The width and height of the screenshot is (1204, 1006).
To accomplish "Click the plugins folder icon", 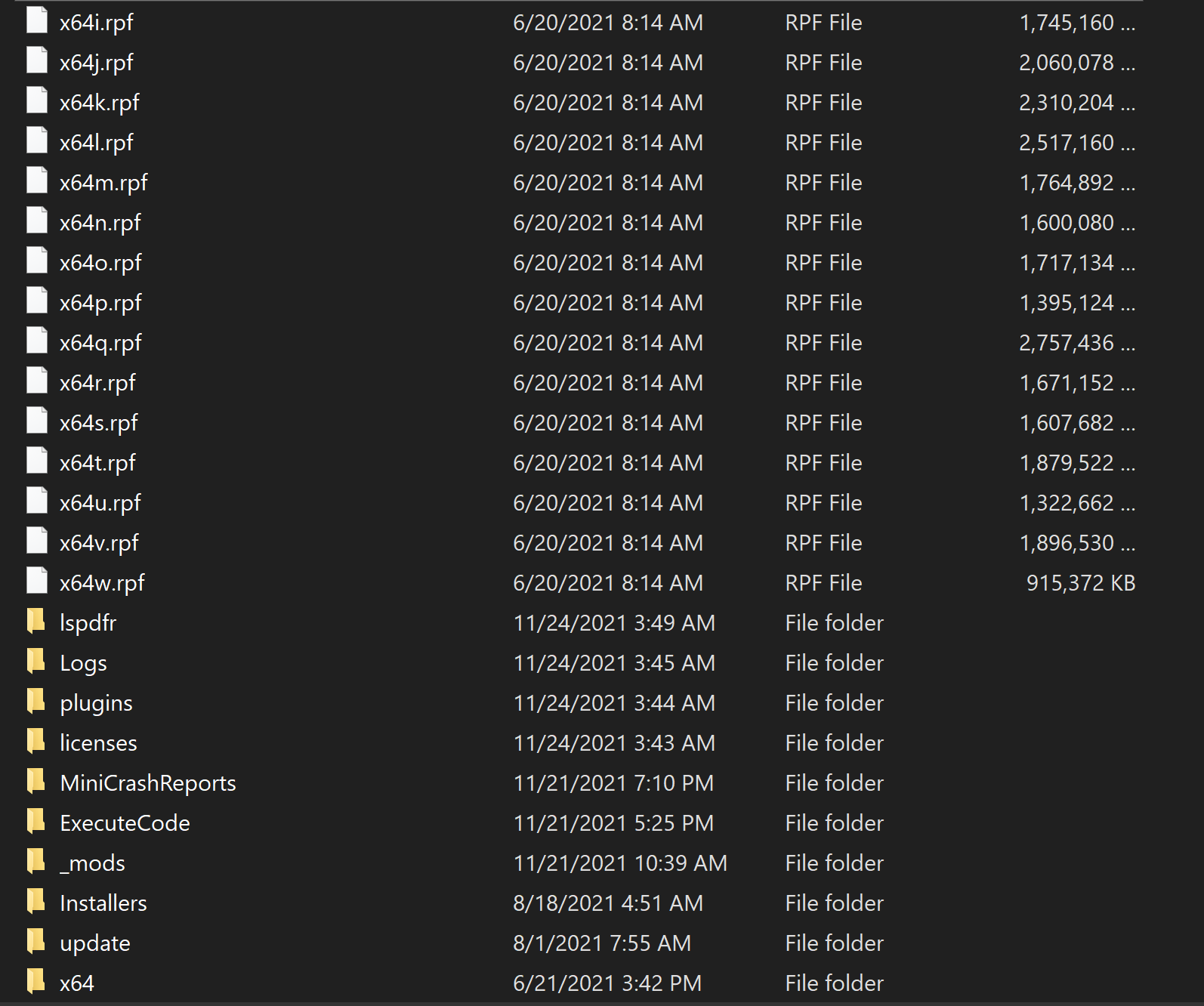I will coord(36,702).
